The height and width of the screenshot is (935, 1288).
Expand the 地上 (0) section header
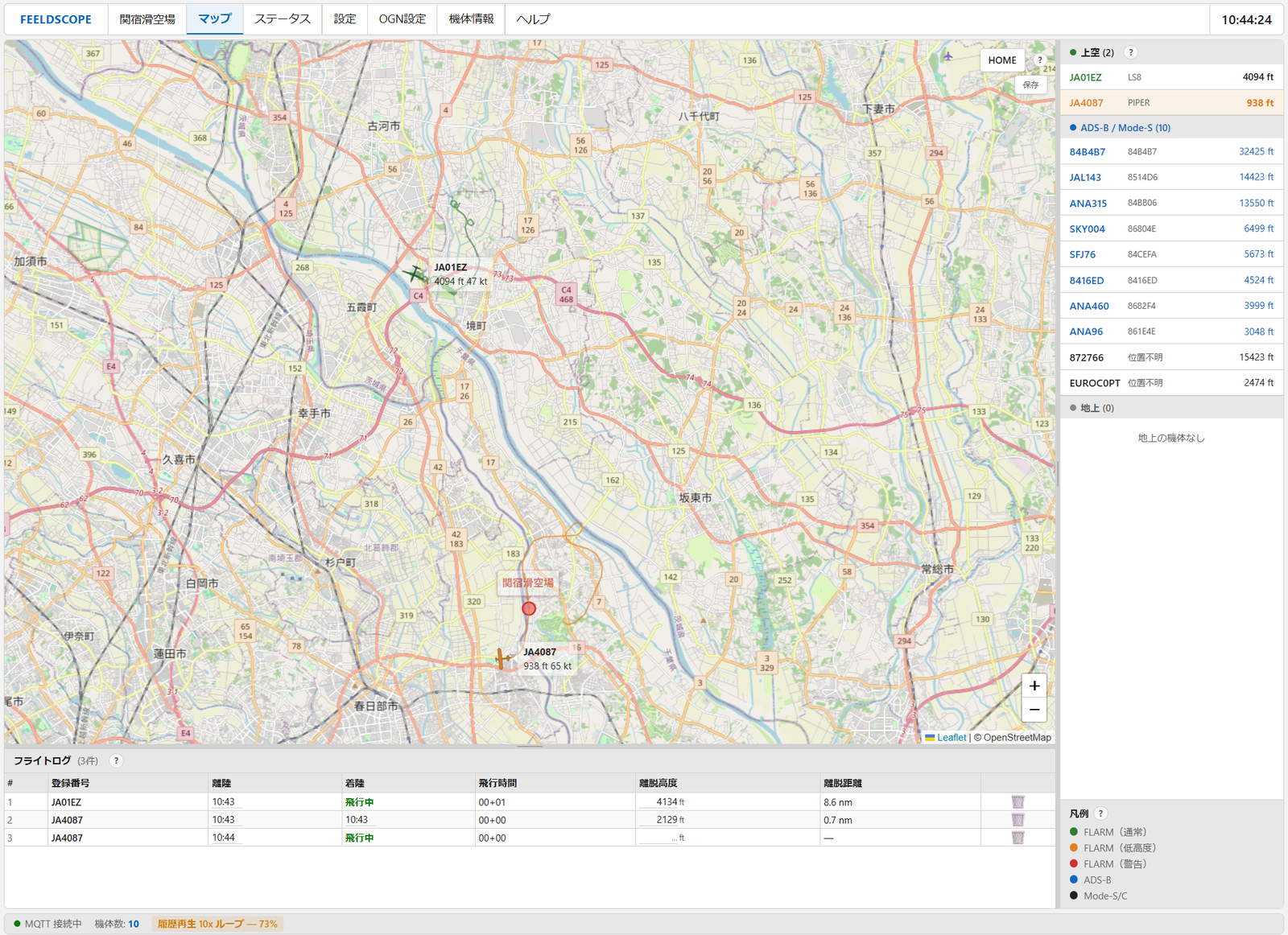[1171, 408]
